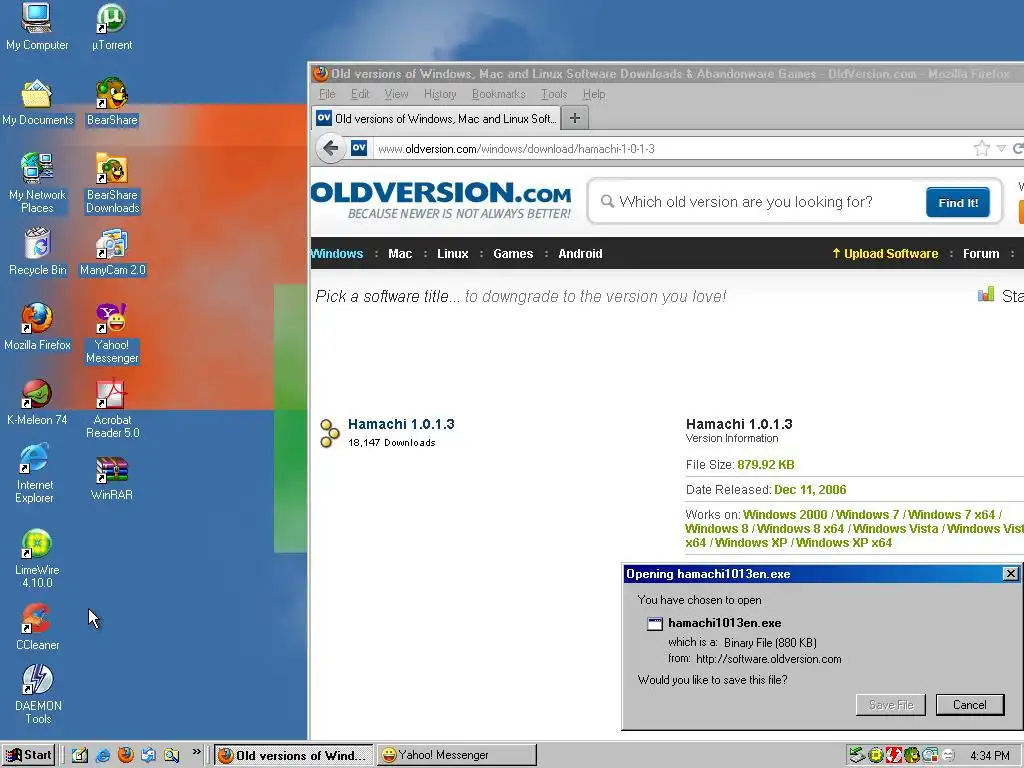Open the Bookmarks menu
This screenshot has width=1024, height=768.
tap(498, 94)
